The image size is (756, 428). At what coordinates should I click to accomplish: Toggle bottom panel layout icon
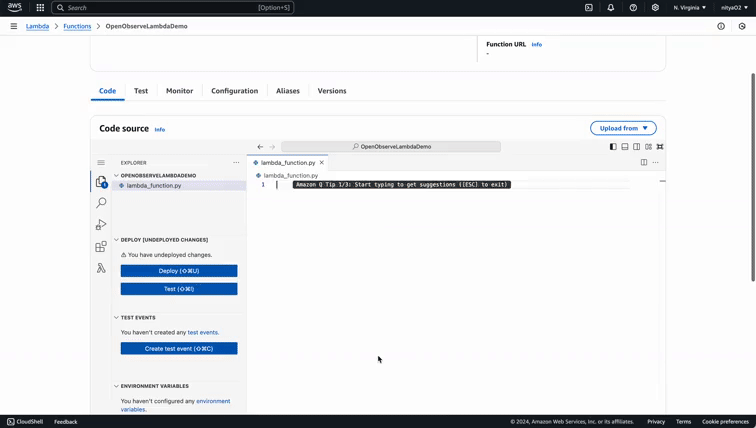pos(625,147)
